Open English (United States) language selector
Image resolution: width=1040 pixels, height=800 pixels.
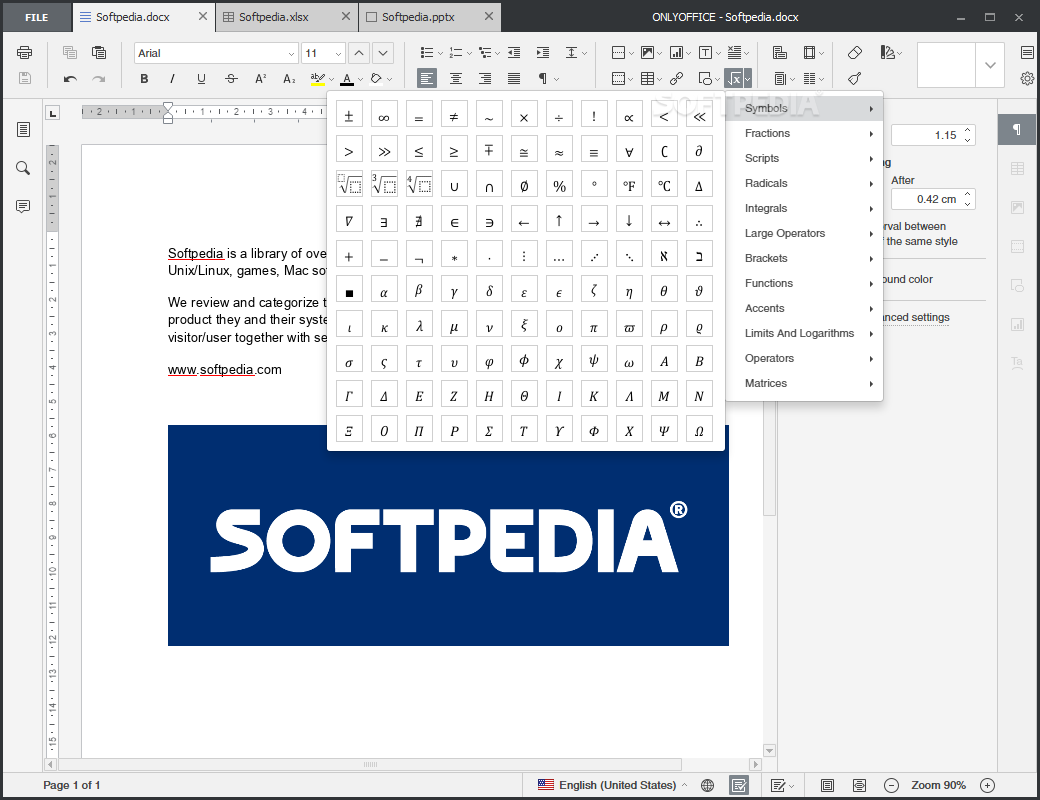(x=612, y=785)
